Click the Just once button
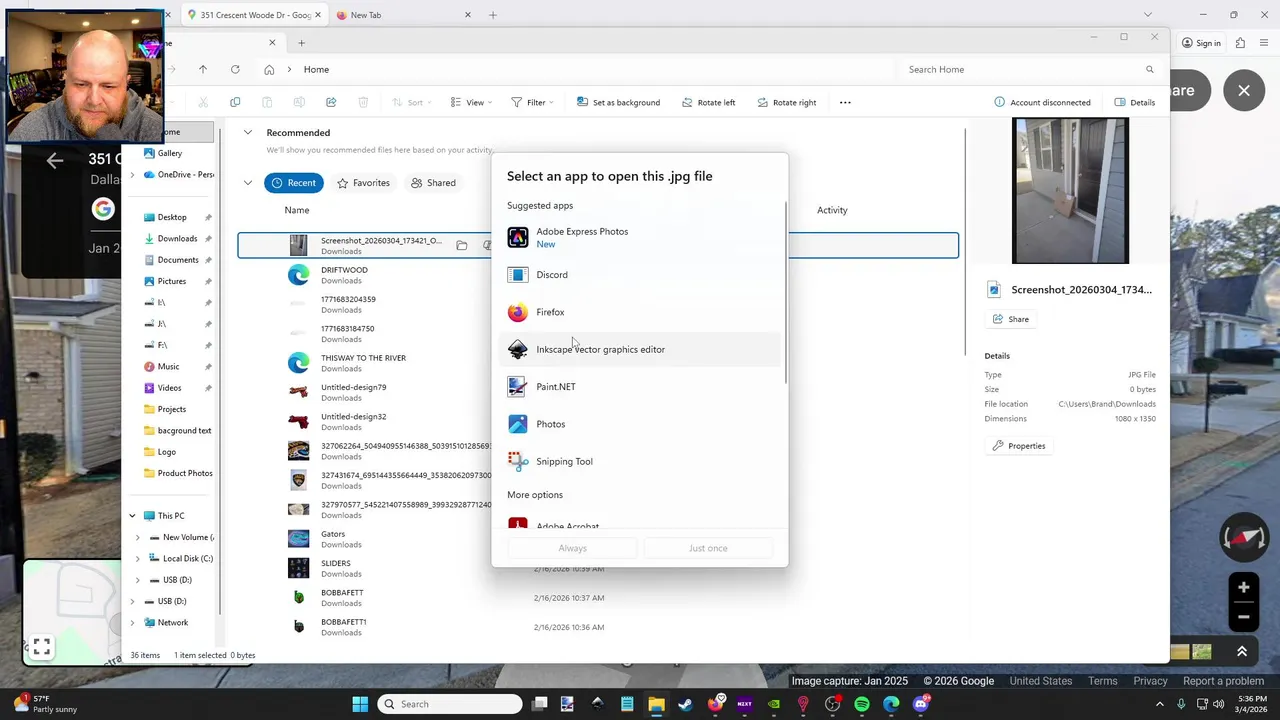The width and height of the screenshot is (1280, 720). pos(708,548)
